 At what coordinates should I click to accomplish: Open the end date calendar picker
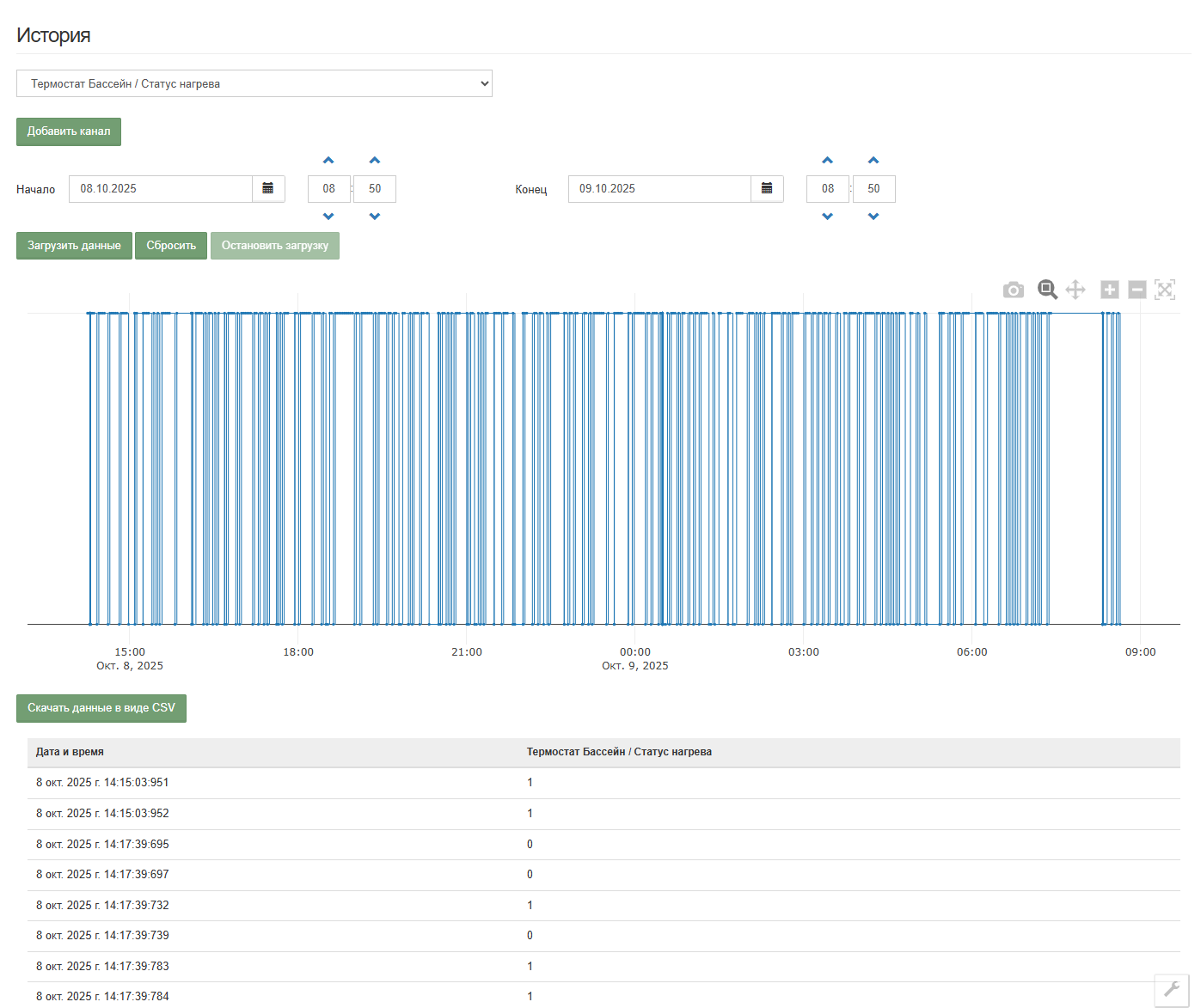click(x=767, y=189)
